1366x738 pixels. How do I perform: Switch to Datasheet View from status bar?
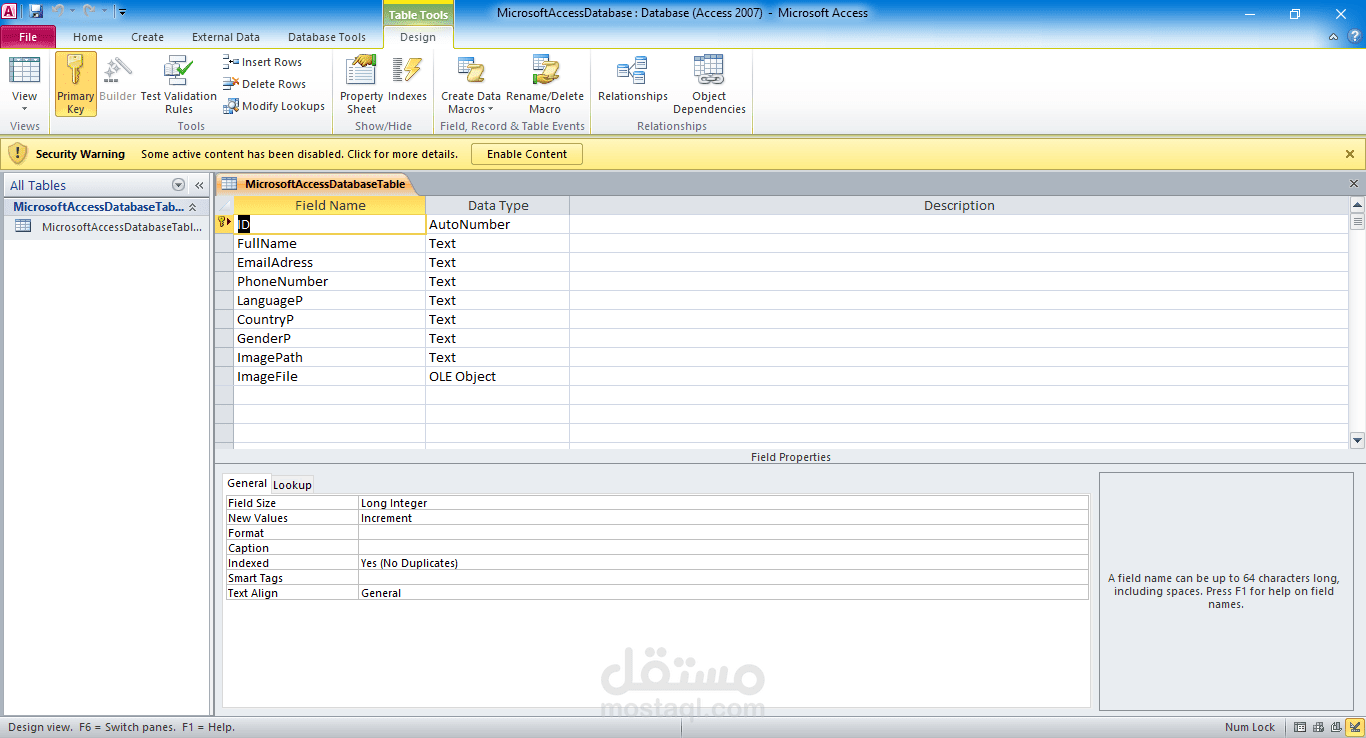pyautogui.click(x=1300, y=727)
